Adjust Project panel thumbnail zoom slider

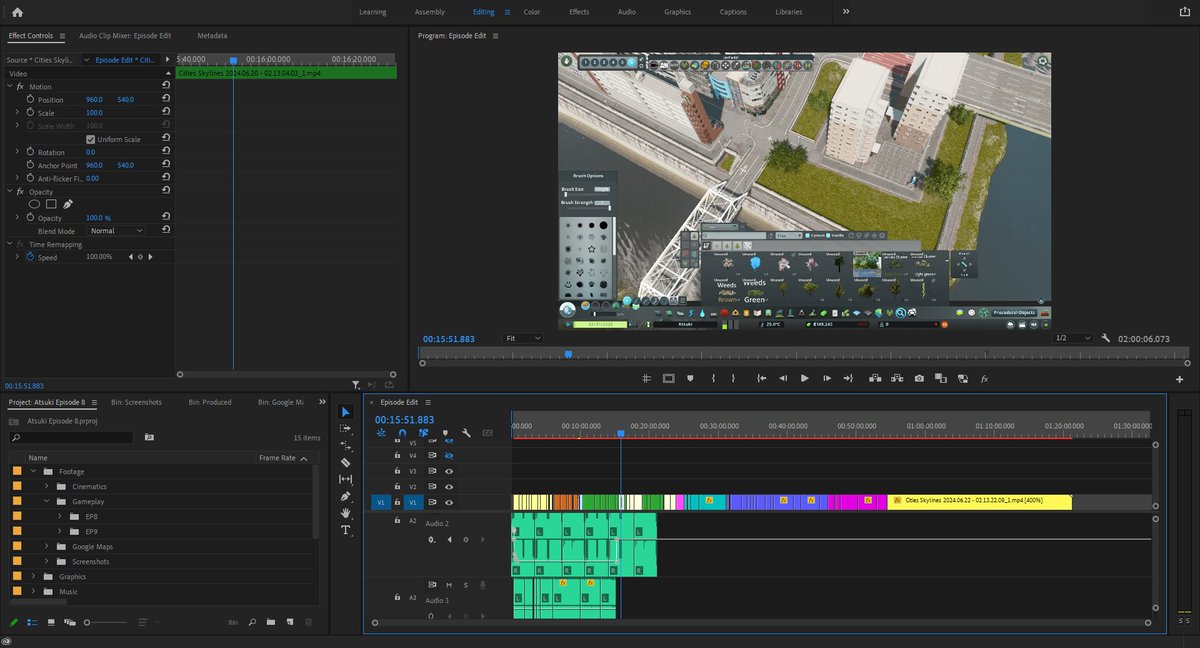point(105,622)
